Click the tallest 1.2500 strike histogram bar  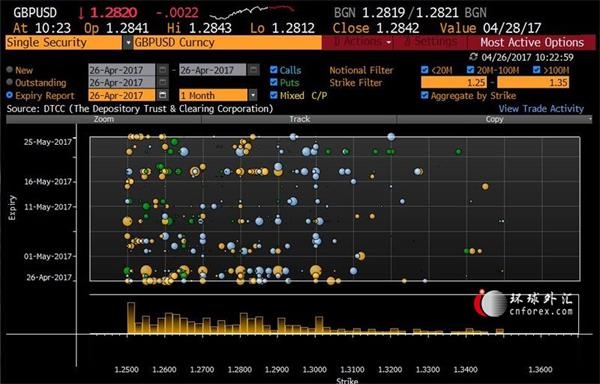coord(131,318)
